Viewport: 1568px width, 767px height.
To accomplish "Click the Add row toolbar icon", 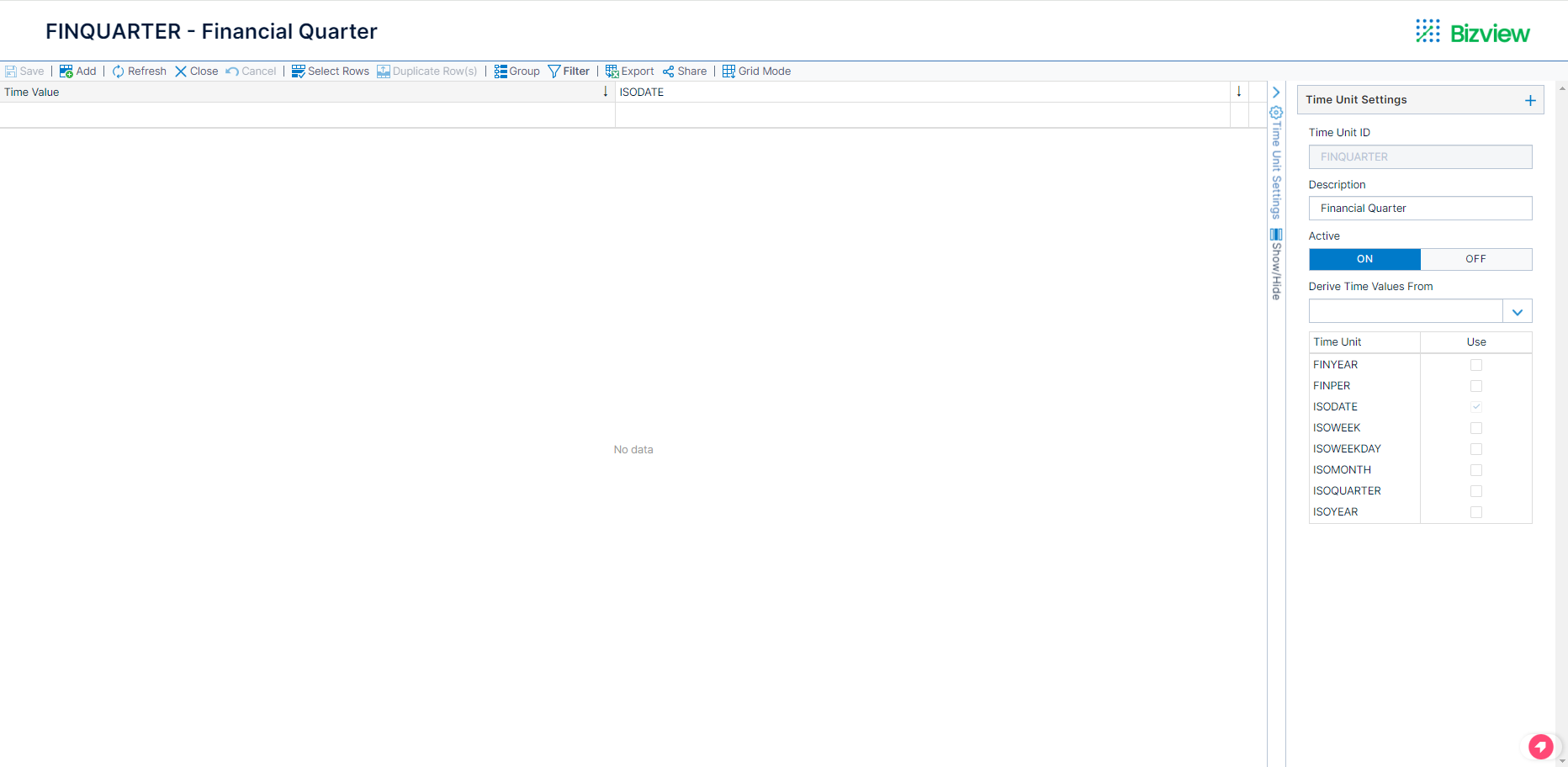I will (66, 71).
